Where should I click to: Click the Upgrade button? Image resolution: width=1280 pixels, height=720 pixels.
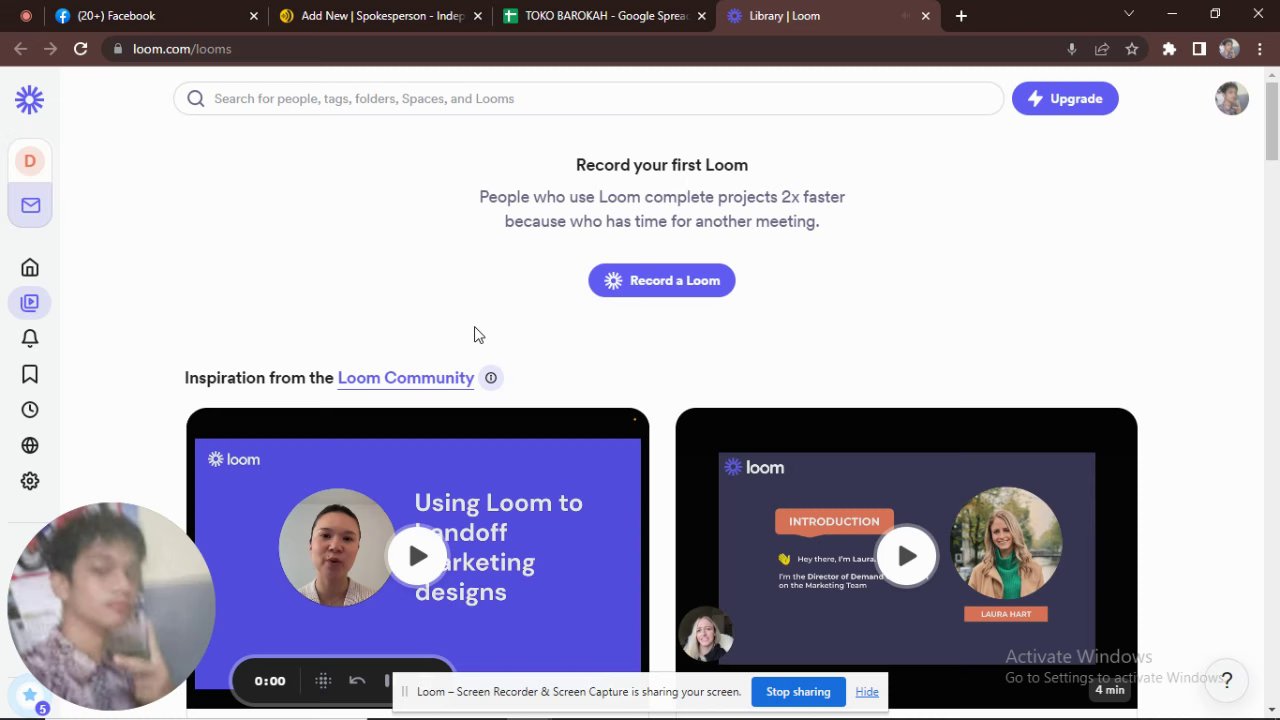1065,98
